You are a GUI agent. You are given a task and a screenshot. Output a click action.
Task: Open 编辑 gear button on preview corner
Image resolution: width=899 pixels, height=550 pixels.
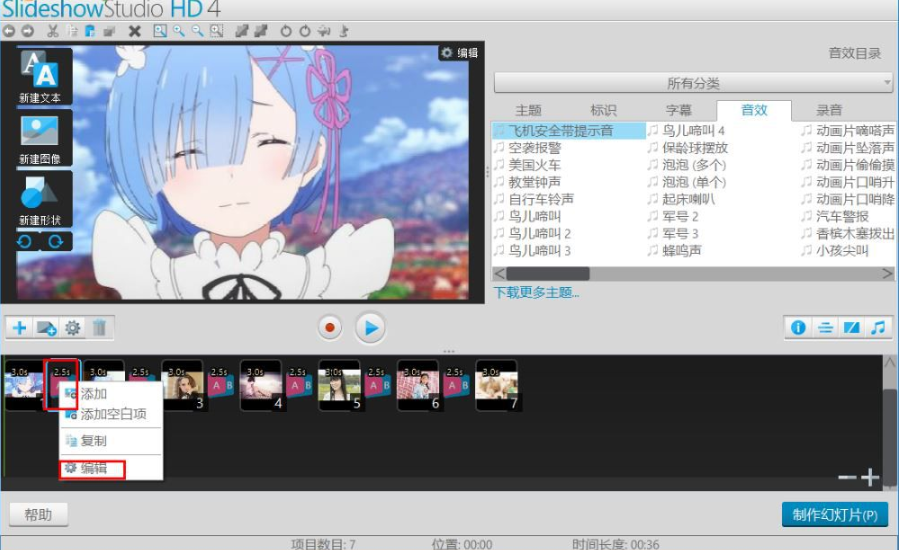(x=459, y=53)
